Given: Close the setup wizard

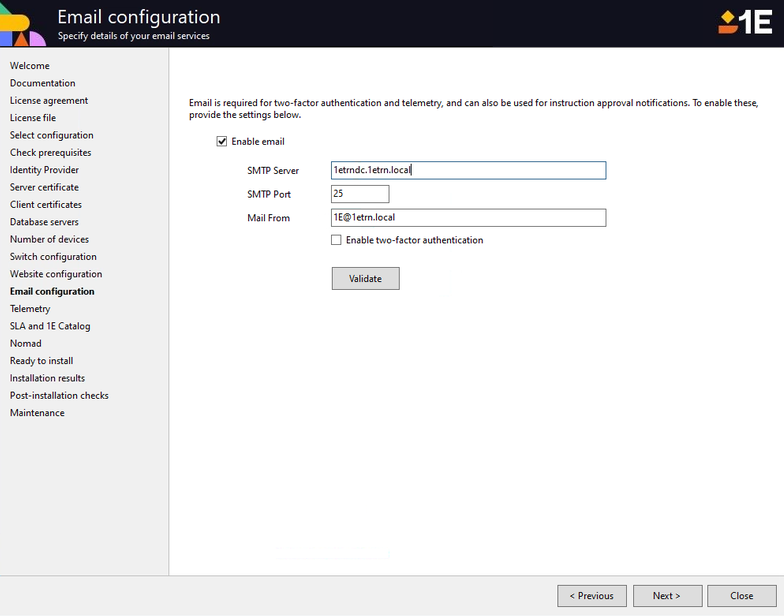Looking at the screenshot, I should click(x=741, y=596).
